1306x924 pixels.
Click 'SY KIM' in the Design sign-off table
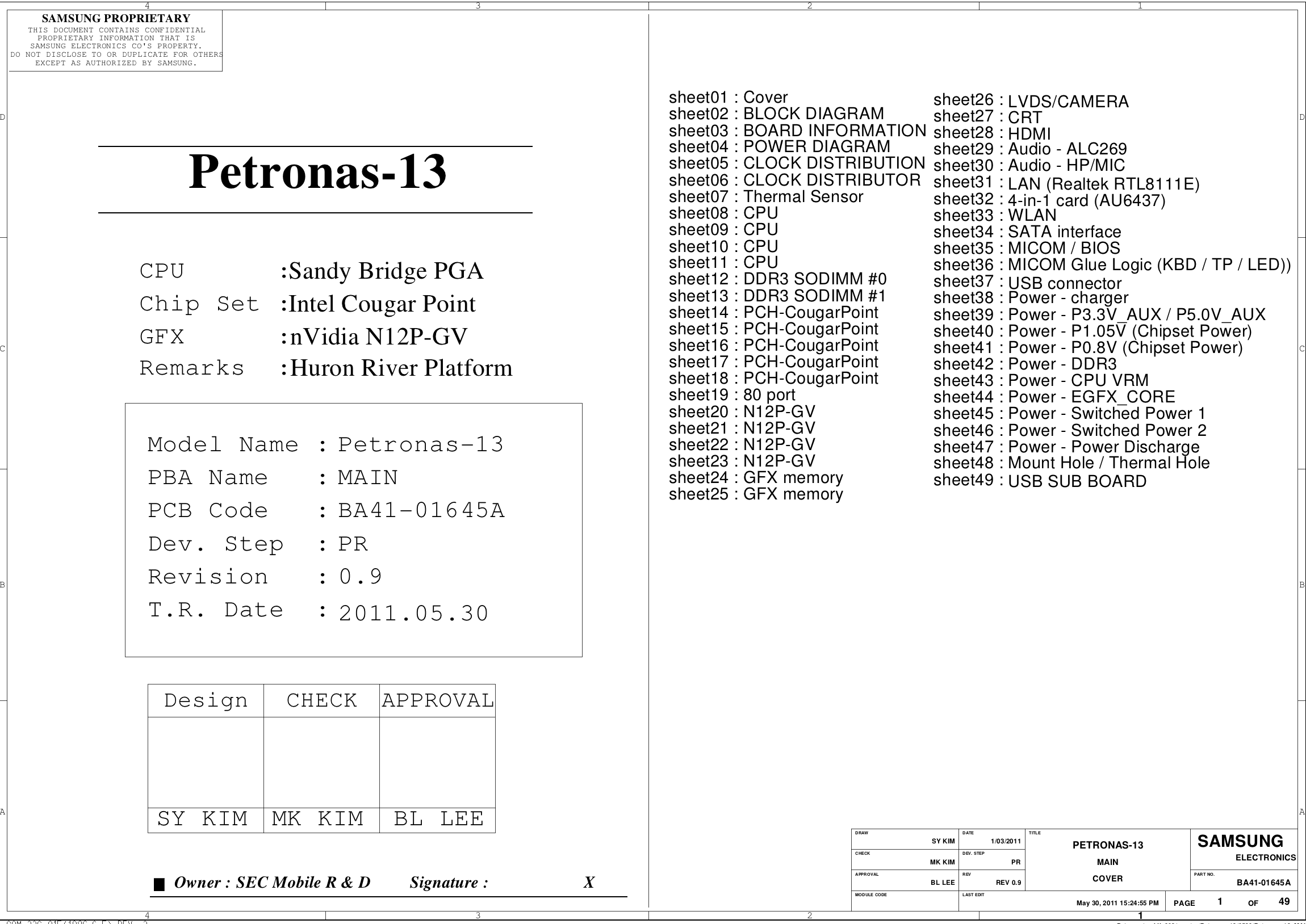[203, 819]
